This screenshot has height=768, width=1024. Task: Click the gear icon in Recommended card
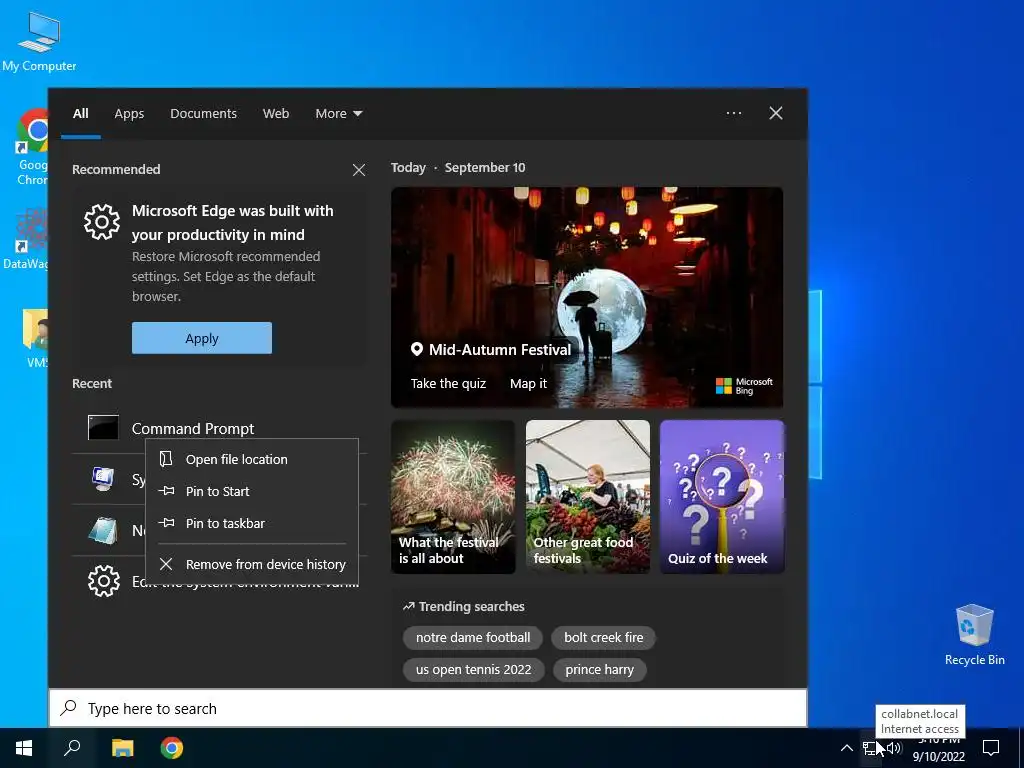tap(102, 222)
